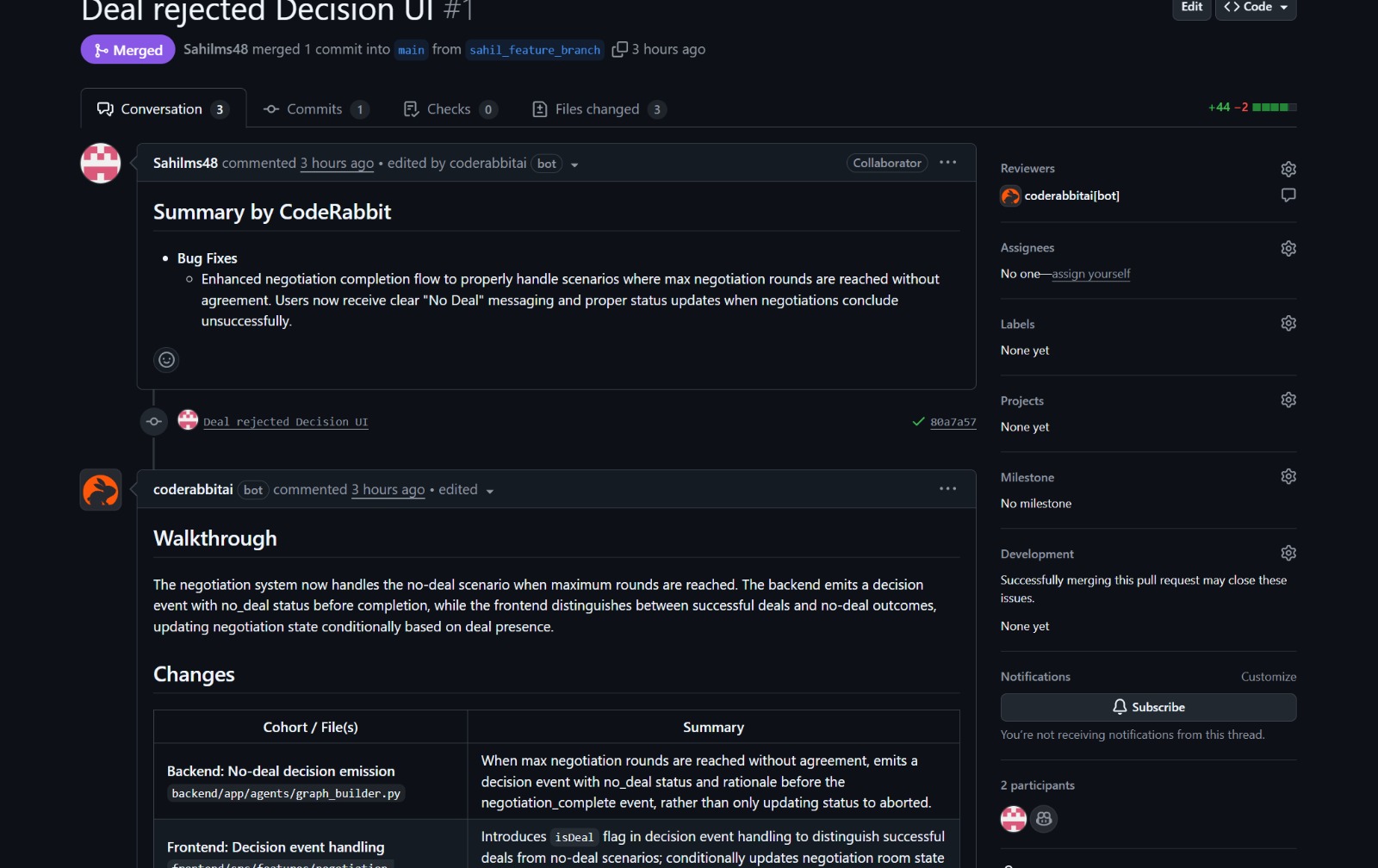Click the Customize notifications link
Viewport: 1378px width, 868px height.
point(1269,677)
